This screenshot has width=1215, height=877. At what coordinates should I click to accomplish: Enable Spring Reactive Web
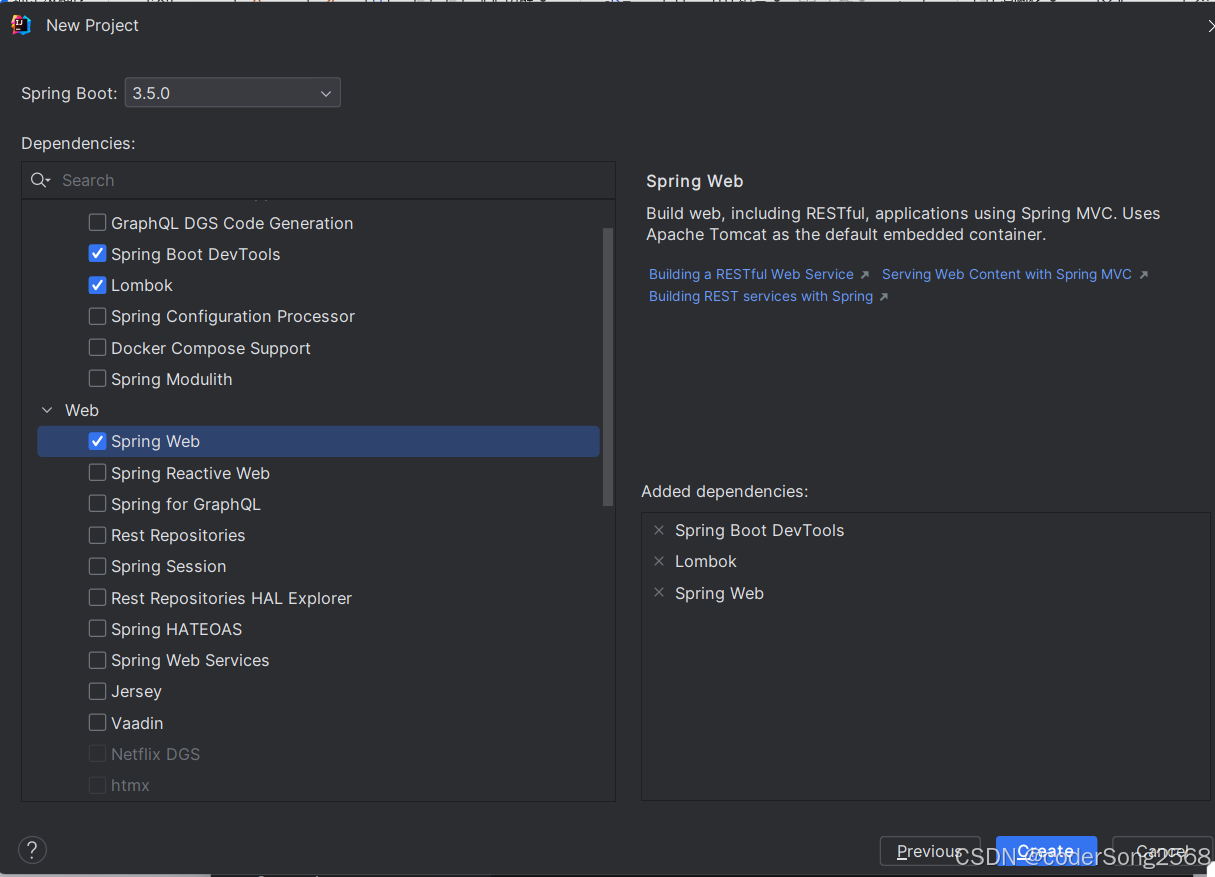coord(97,473)
